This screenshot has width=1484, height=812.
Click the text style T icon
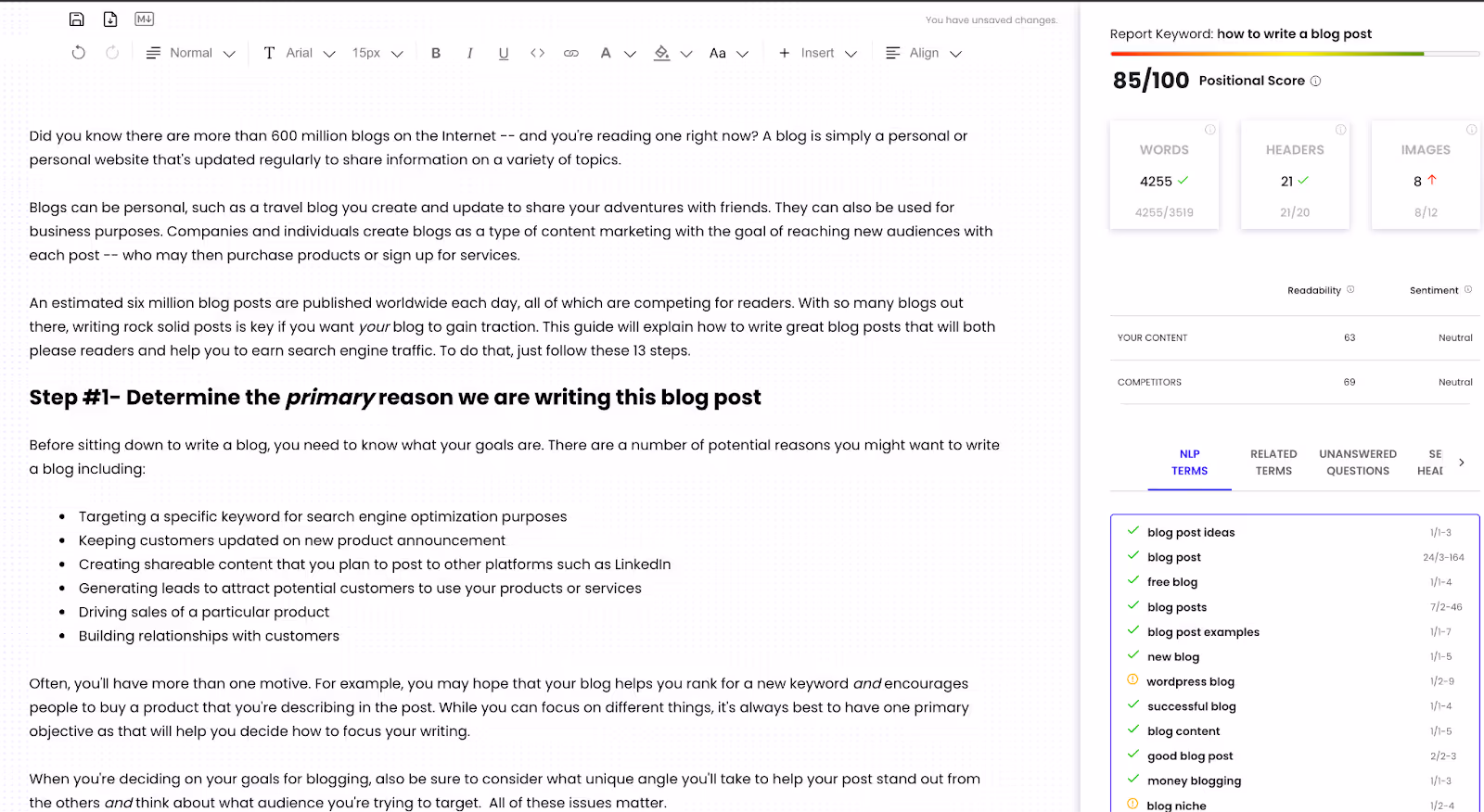pyautogui.click(x=269, y=53)
